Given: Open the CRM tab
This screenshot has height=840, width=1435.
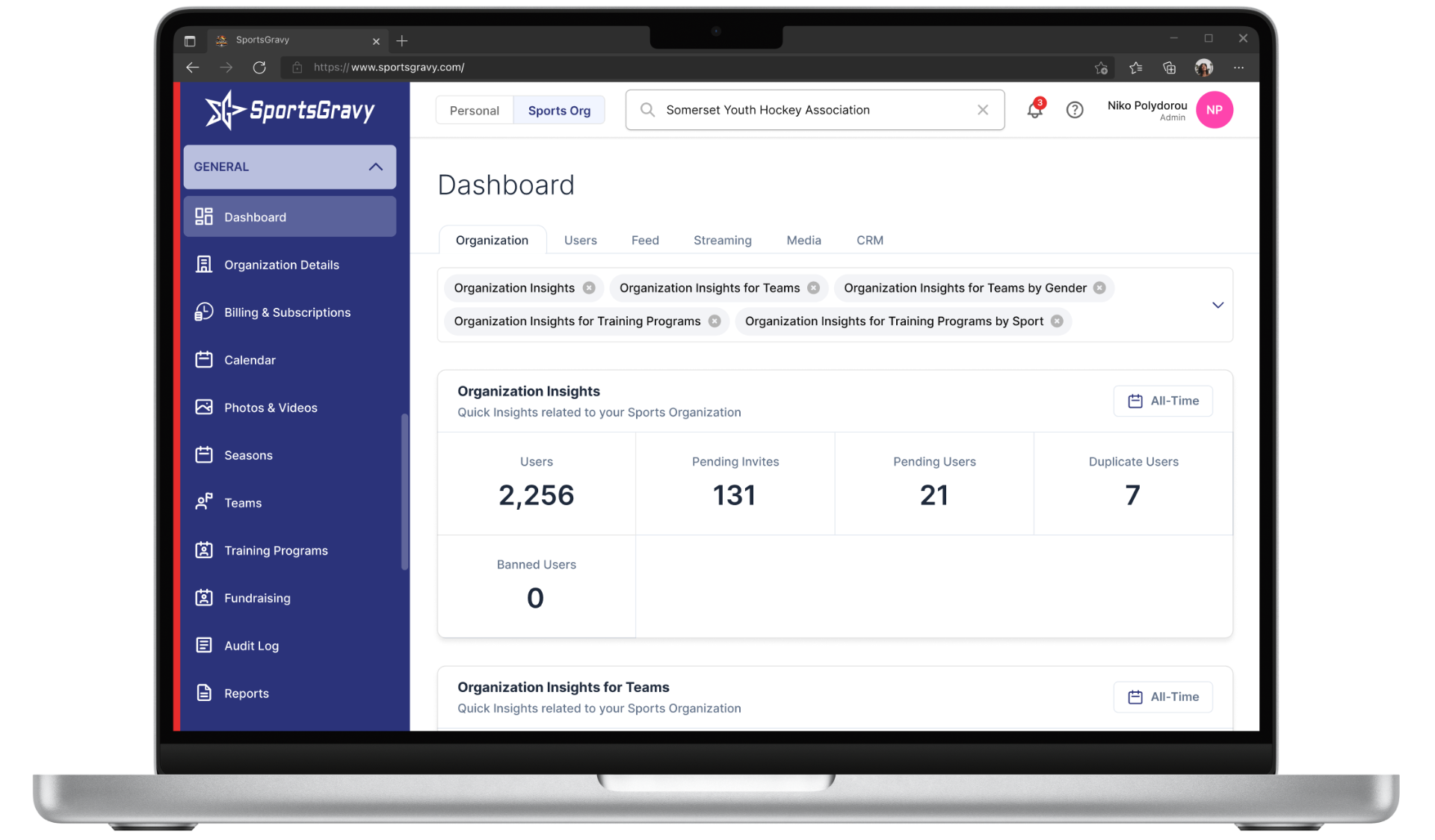Looking at the screenshot, I should click(869, 240).
